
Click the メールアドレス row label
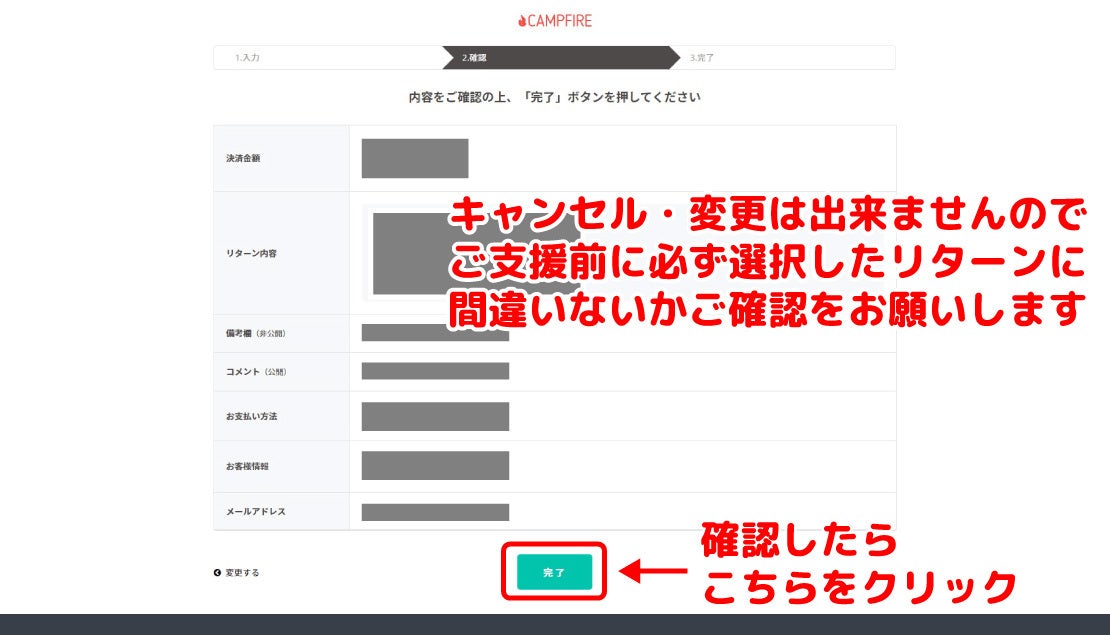(255, 512)
